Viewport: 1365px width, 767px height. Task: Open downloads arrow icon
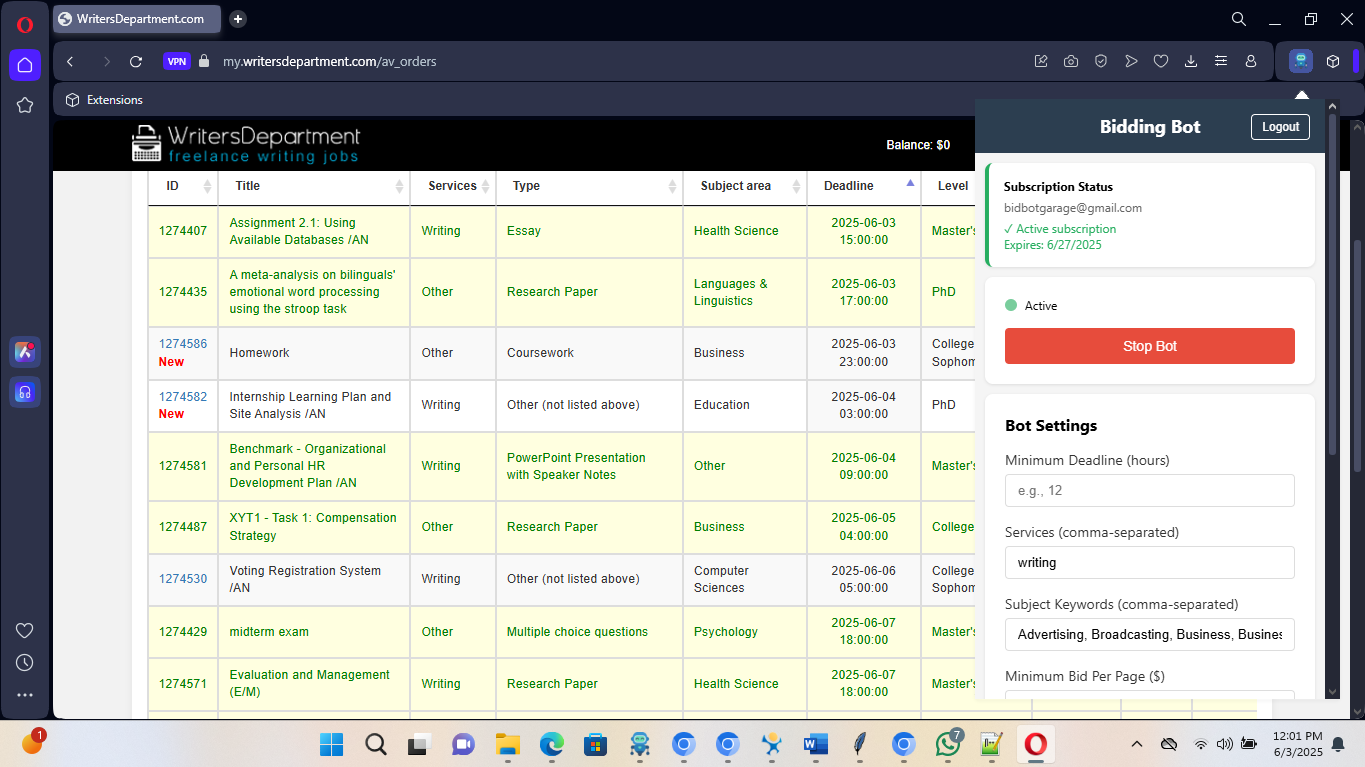[x=1191, y=61]
